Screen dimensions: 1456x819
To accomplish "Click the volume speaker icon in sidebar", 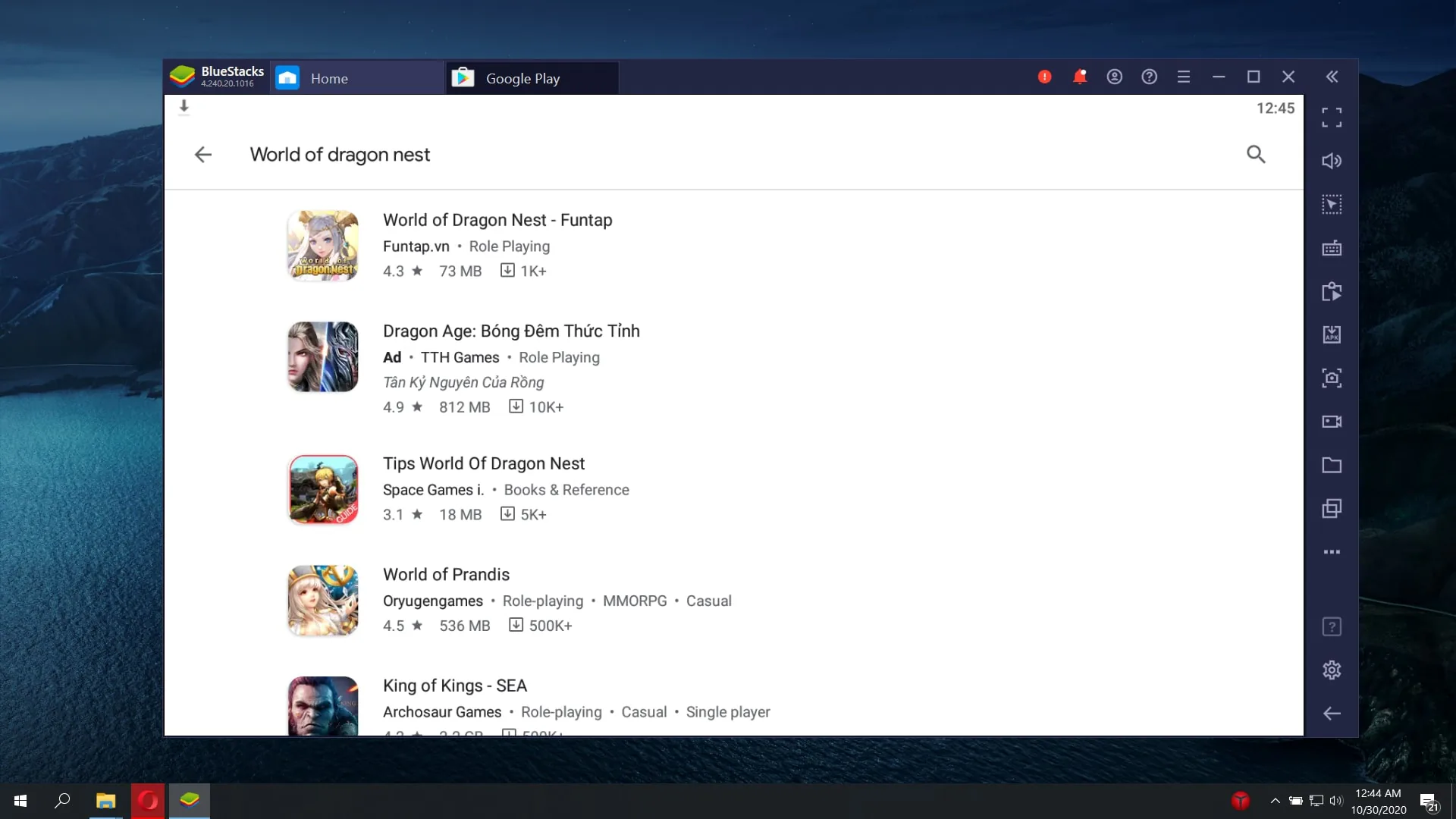I will point(1332,161).
